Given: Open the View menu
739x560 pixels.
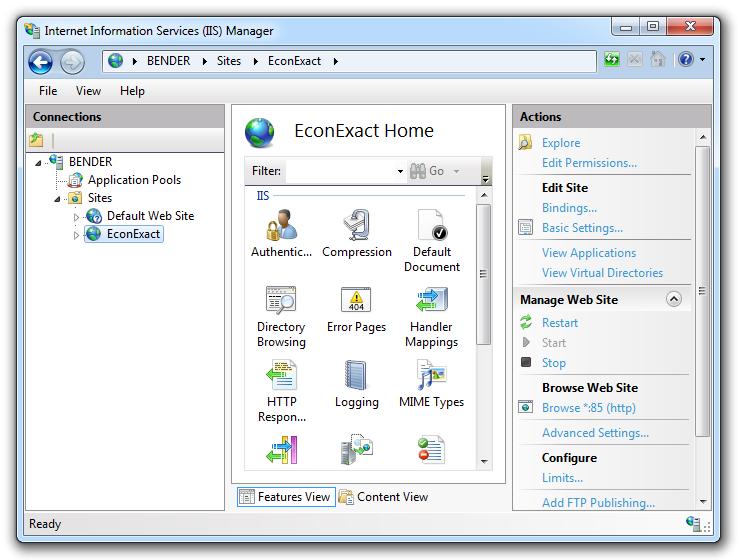Looking at the screenshot, I should tap(88, 91).
